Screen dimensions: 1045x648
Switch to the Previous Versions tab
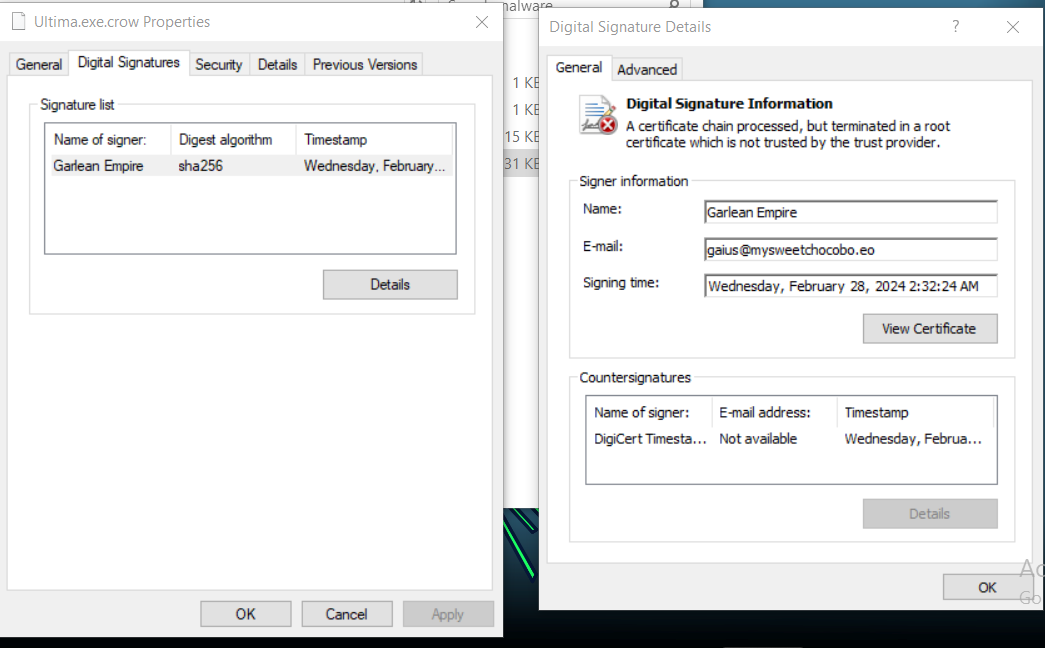coord(364,64)
